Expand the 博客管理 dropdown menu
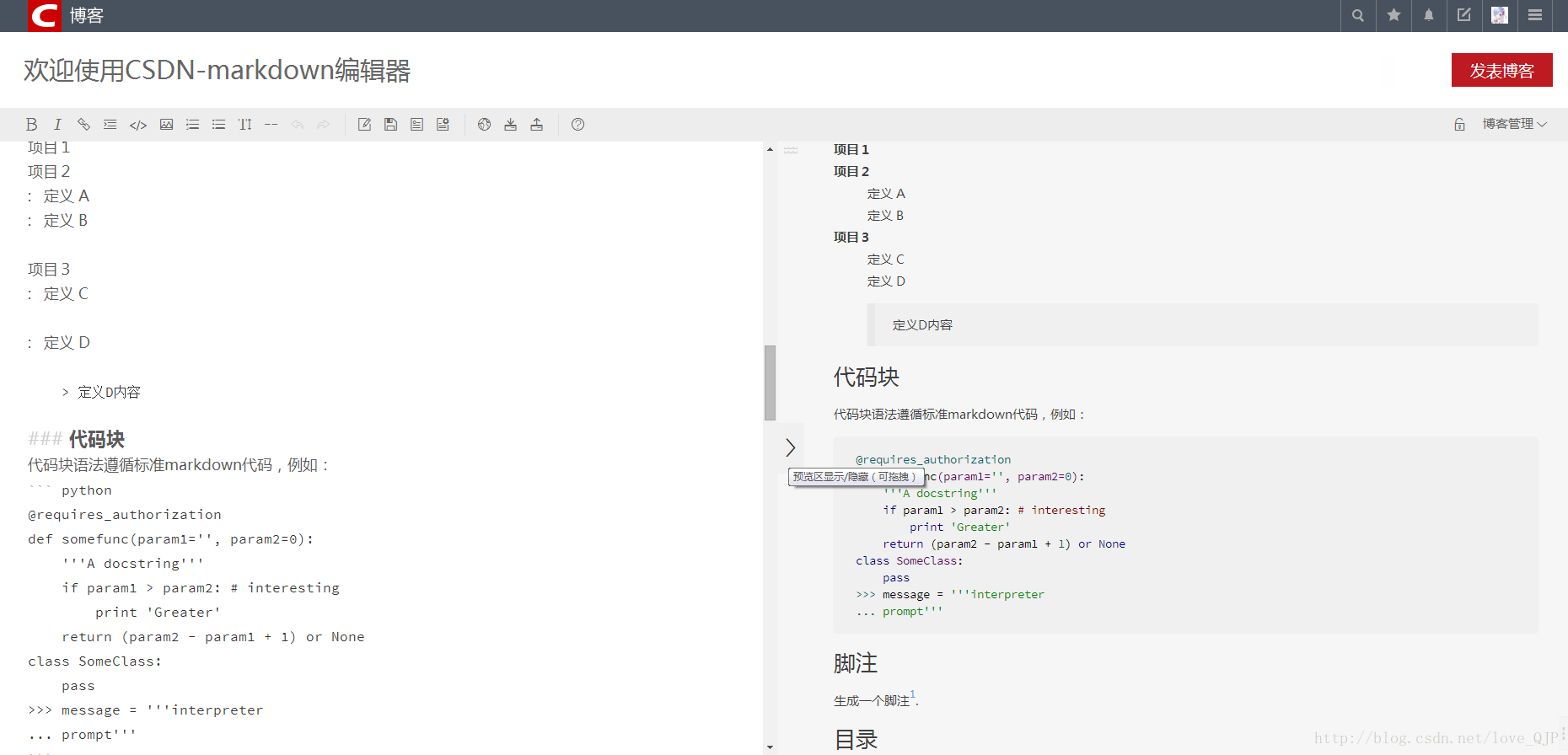 (x=1515, y=124)
